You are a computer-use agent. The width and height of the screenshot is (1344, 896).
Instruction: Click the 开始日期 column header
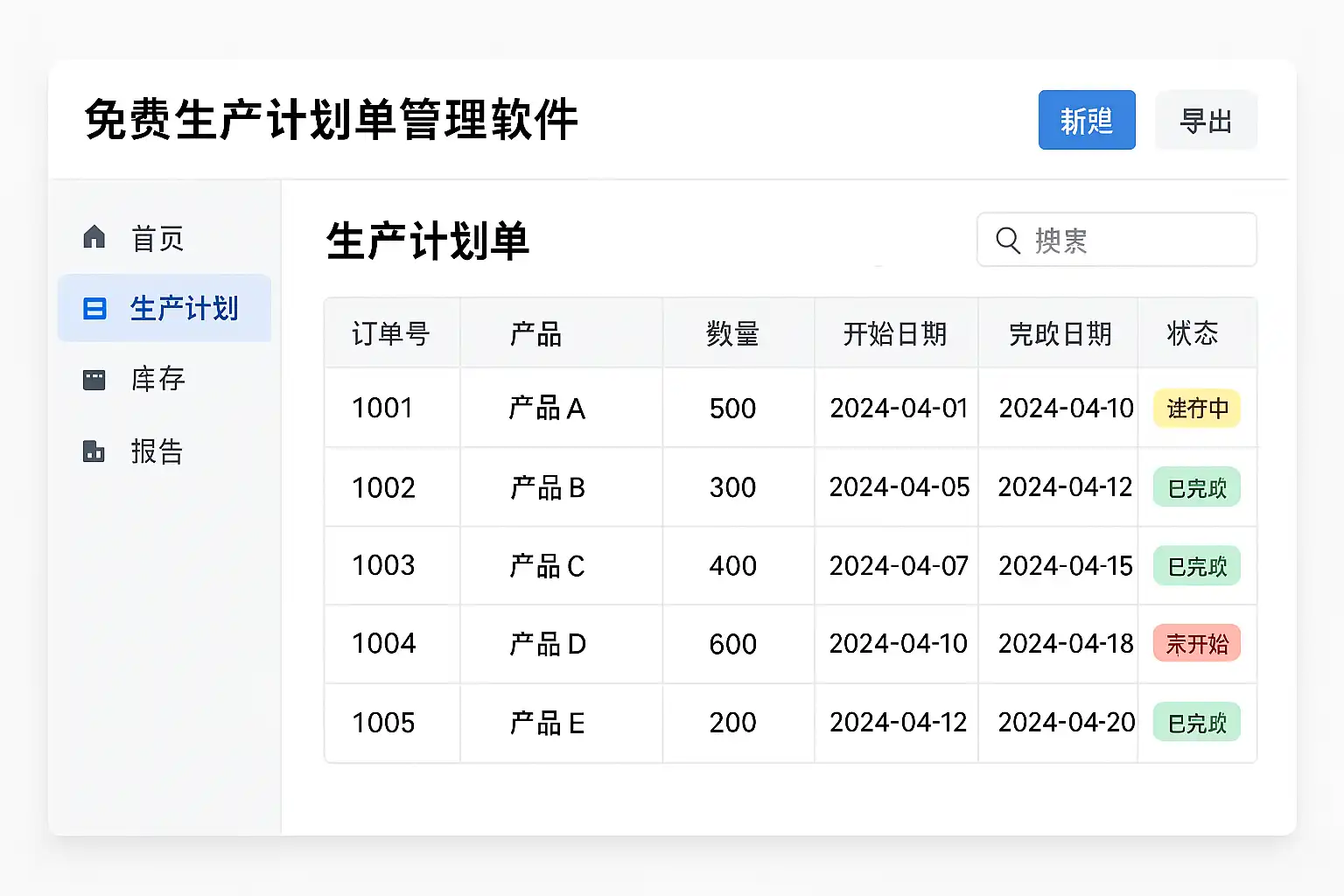895,333
